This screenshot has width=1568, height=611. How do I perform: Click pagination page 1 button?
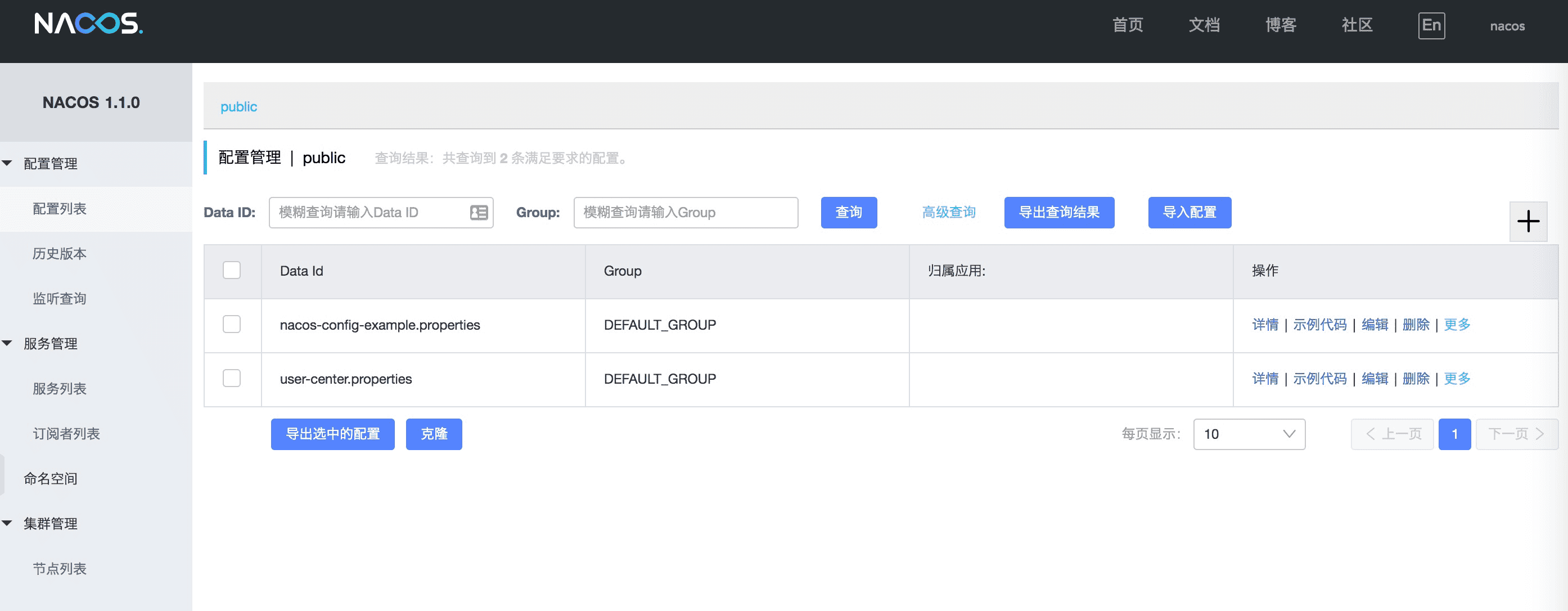point(1454,434)
